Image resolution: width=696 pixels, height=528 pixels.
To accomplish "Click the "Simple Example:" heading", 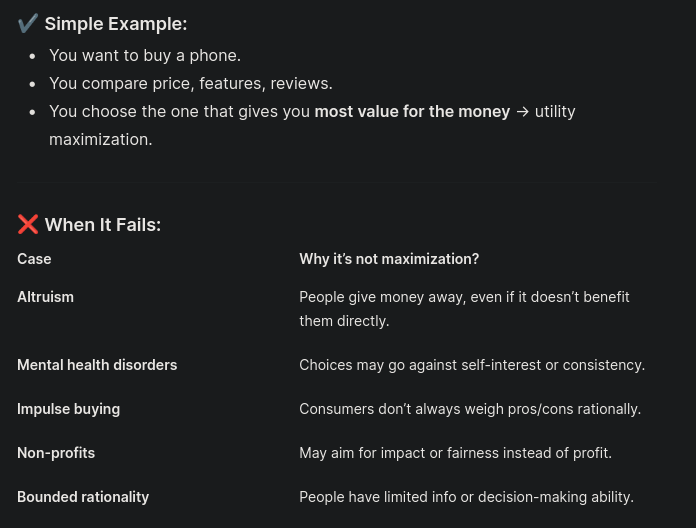I will (x=115, y=24).
